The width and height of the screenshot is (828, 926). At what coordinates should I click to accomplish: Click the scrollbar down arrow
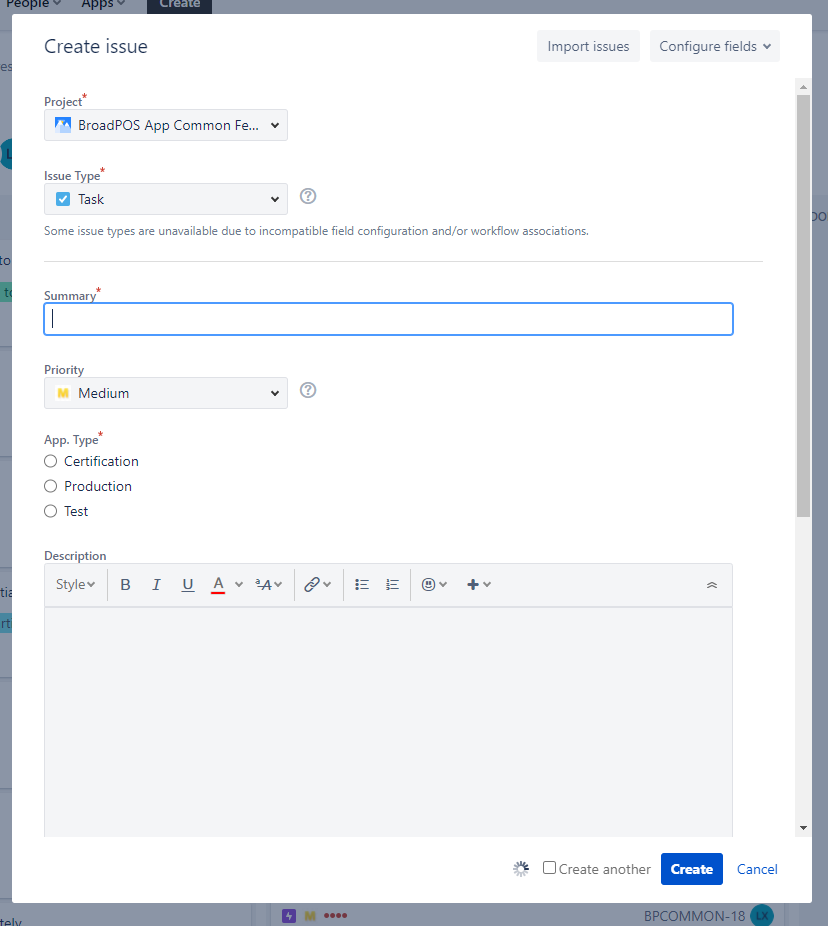(803, 828)
